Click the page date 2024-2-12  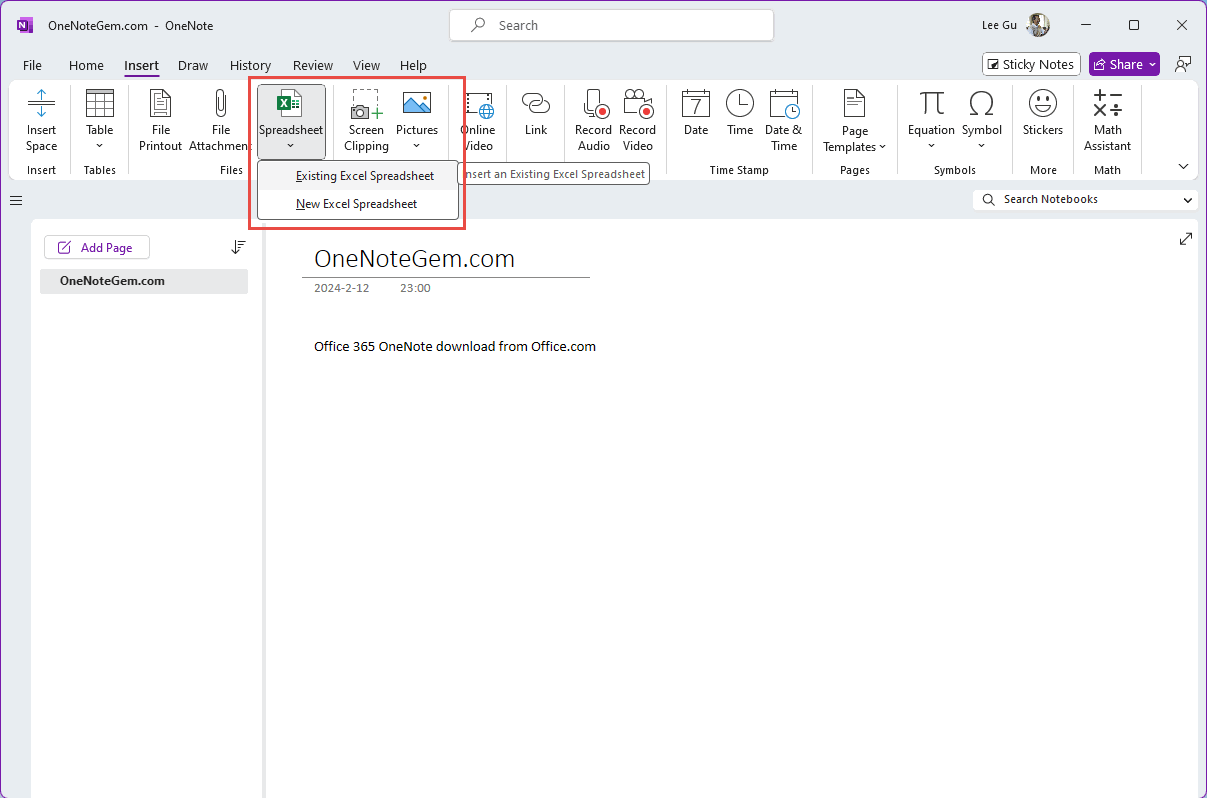(x=341, y=288)
